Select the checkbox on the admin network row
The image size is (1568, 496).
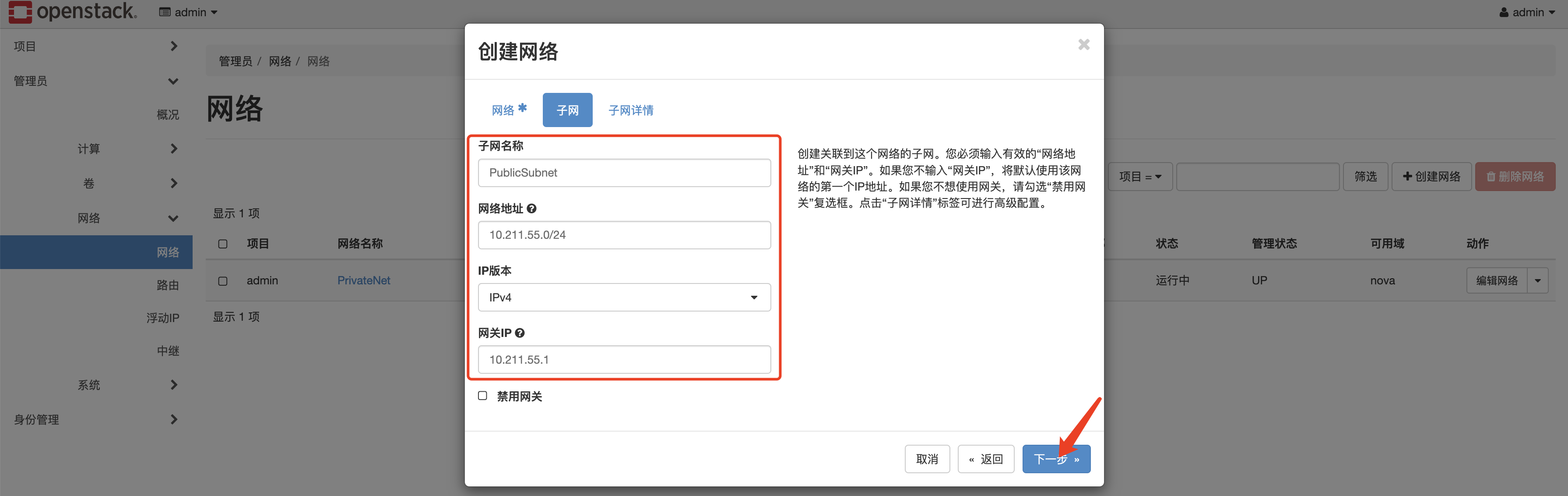[223, 281]
